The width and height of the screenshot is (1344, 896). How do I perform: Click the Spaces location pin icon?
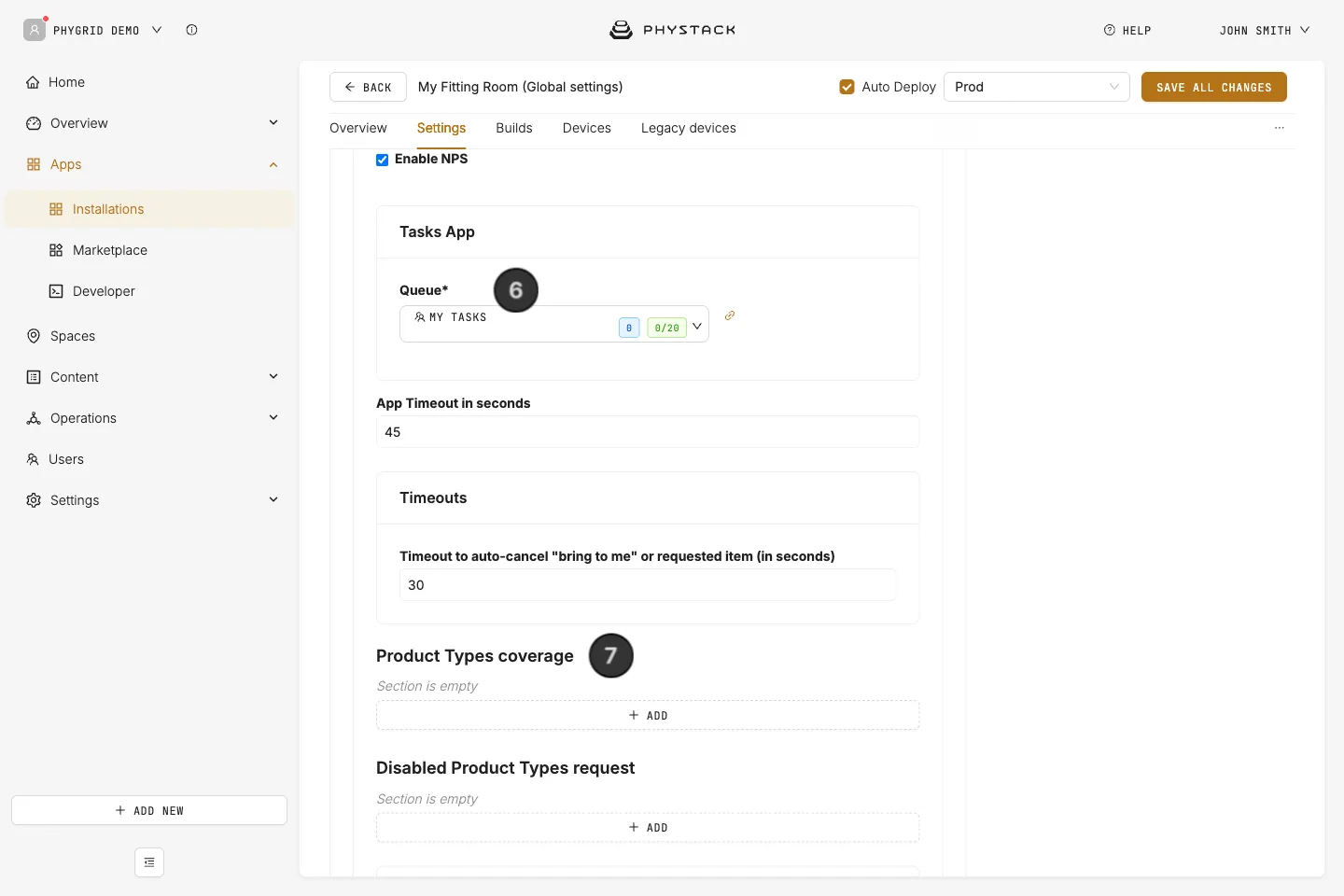(x=34, y=336)
